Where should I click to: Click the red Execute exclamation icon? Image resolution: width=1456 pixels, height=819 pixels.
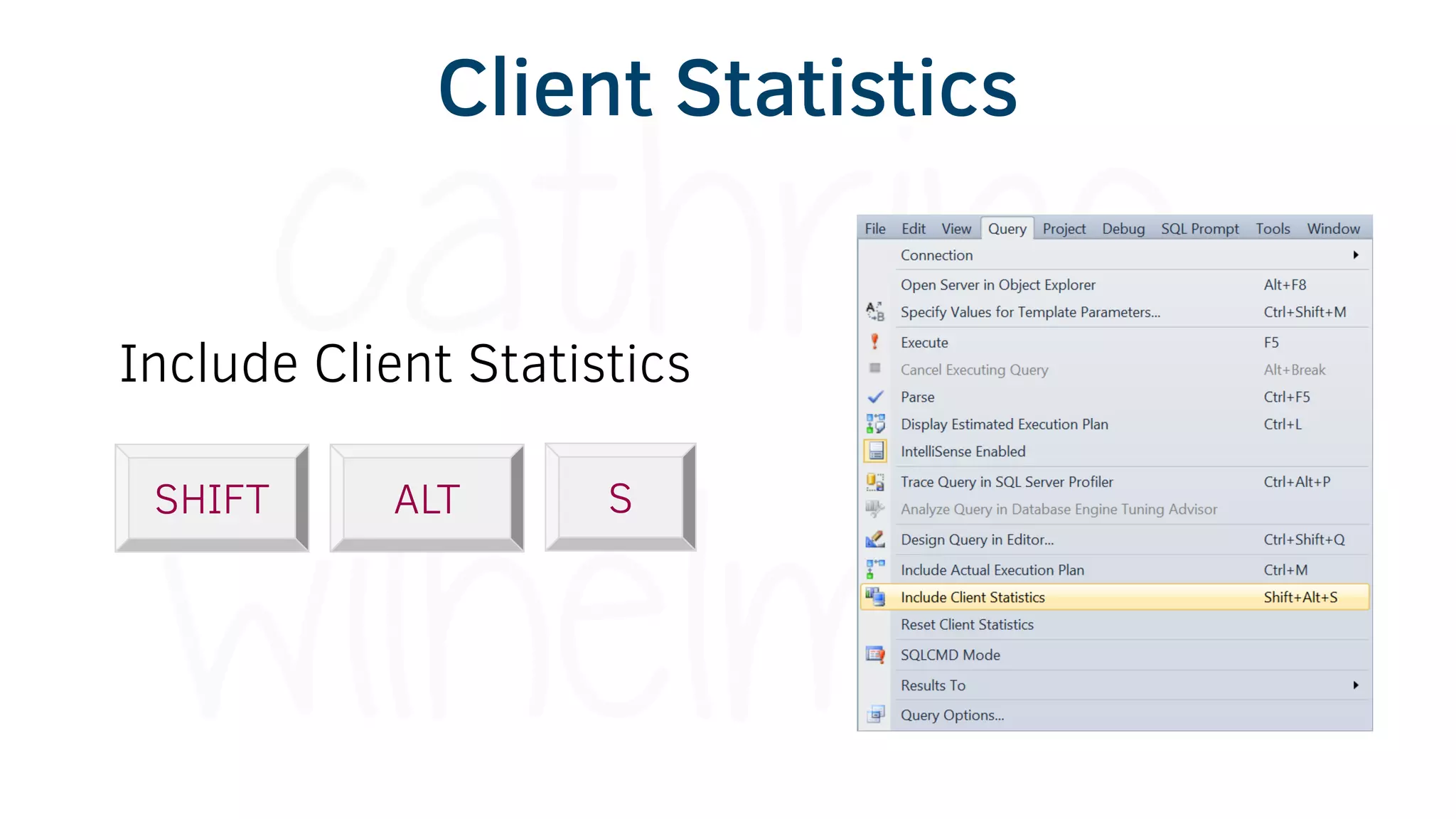875,342
